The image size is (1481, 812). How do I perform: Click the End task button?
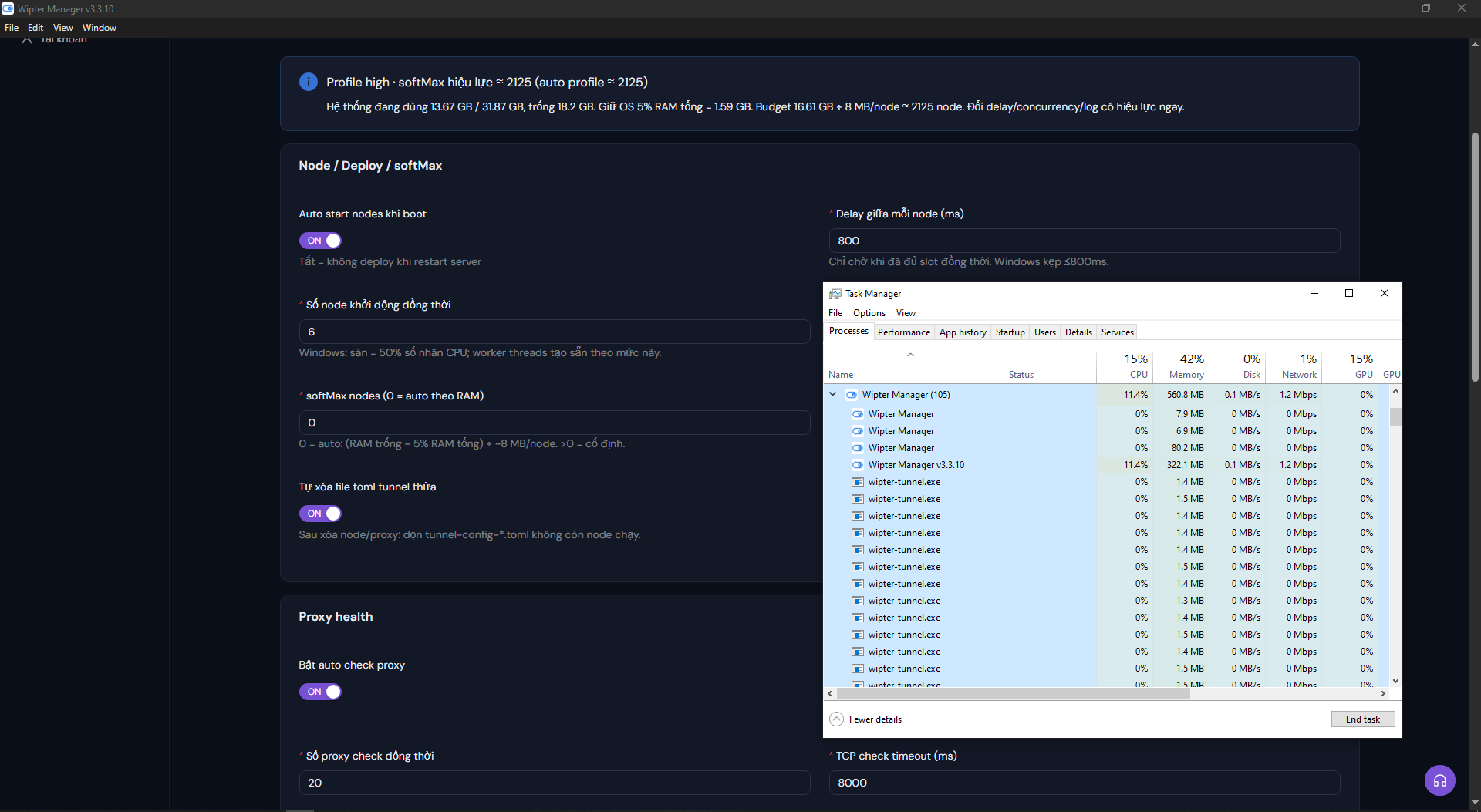click(x=1362, y=719)
